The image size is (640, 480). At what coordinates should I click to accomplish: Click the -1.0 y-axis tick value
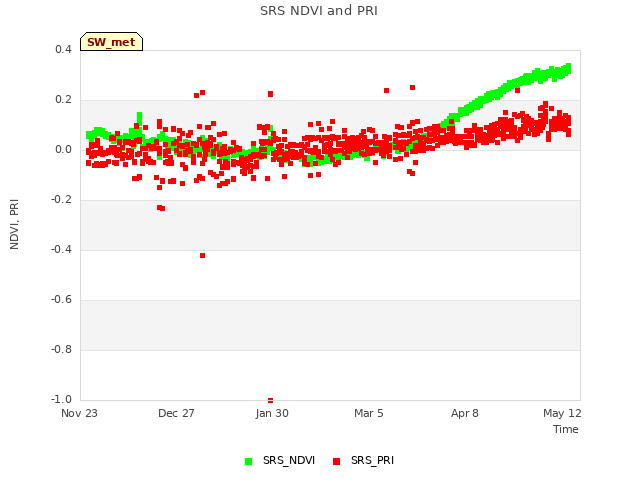pos(61,399)
